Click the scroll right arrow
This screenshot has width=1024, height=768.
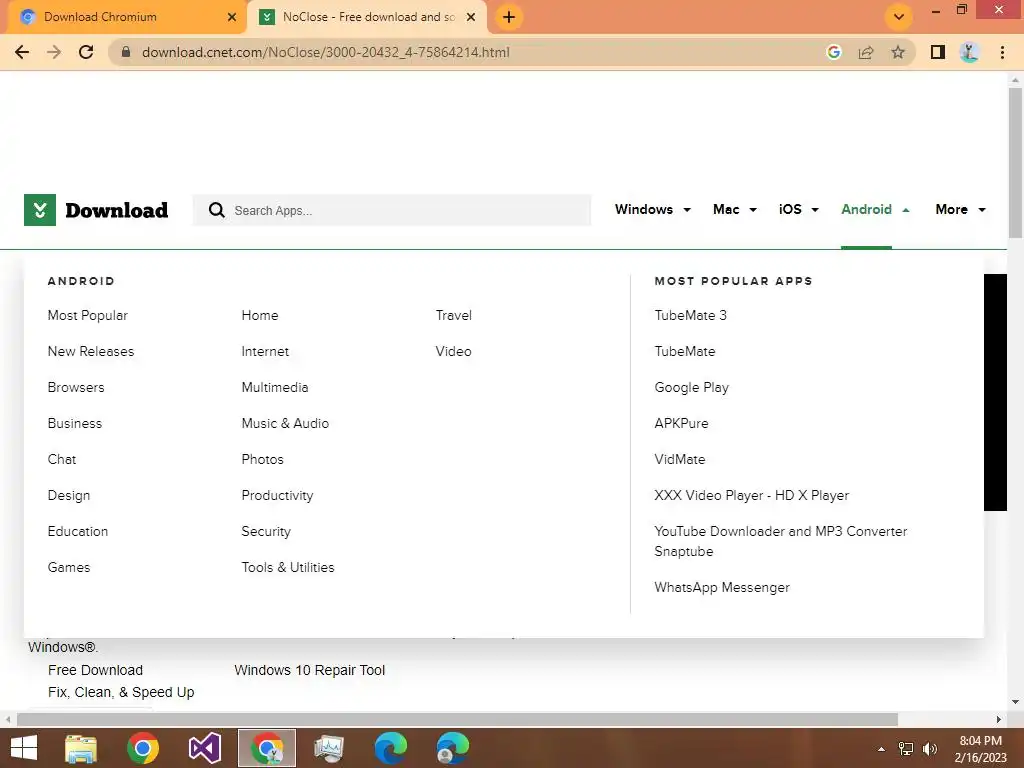point(999,719)
